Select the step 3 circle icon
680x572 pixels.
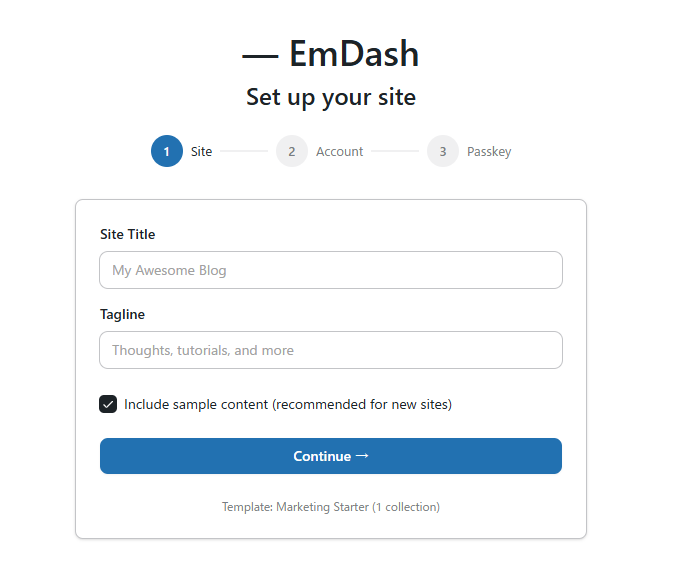click(x=443, y=151)
